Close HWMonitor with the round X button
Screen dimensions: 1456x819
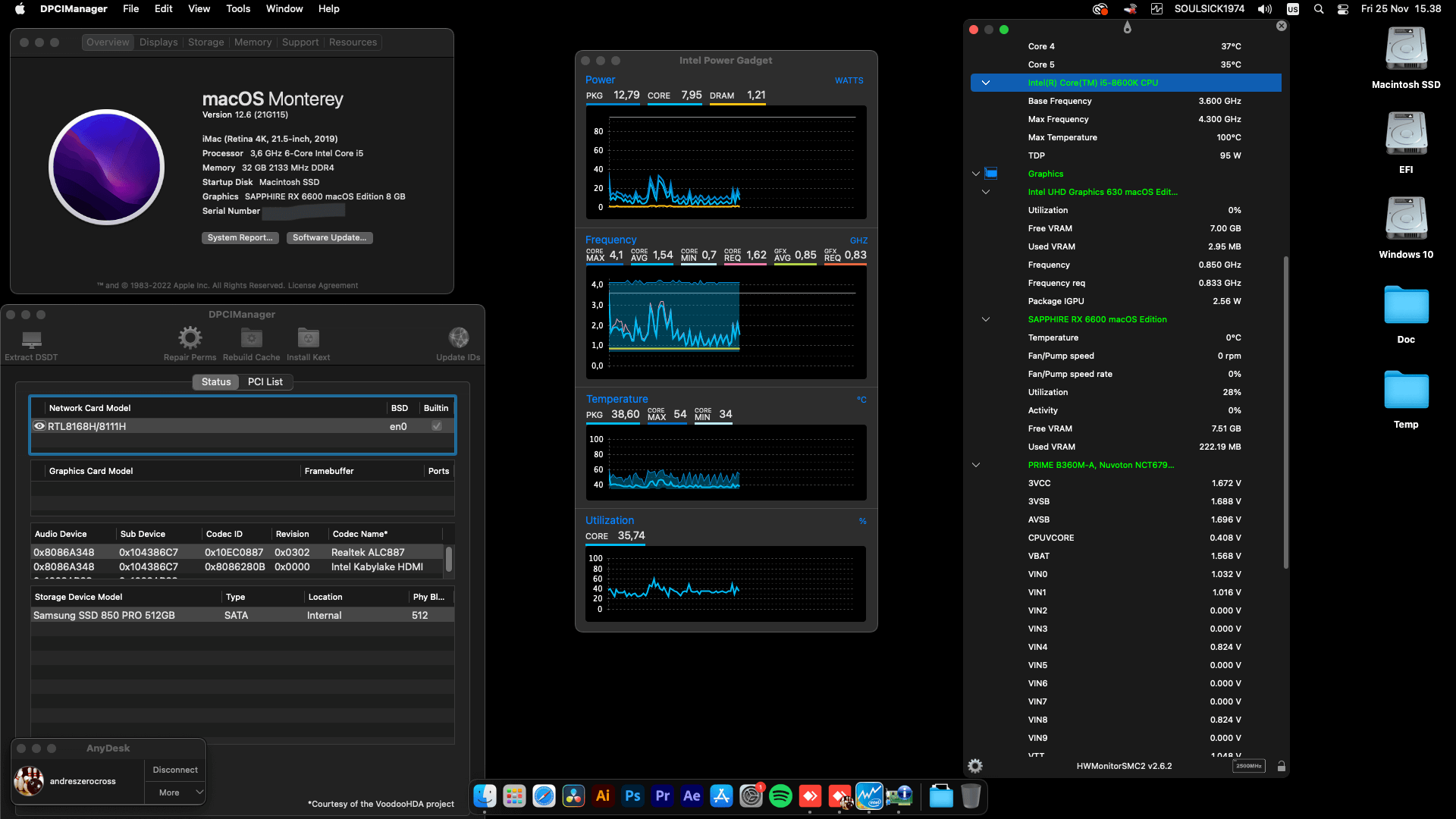pyautogui.click(x=1282, y=26)
